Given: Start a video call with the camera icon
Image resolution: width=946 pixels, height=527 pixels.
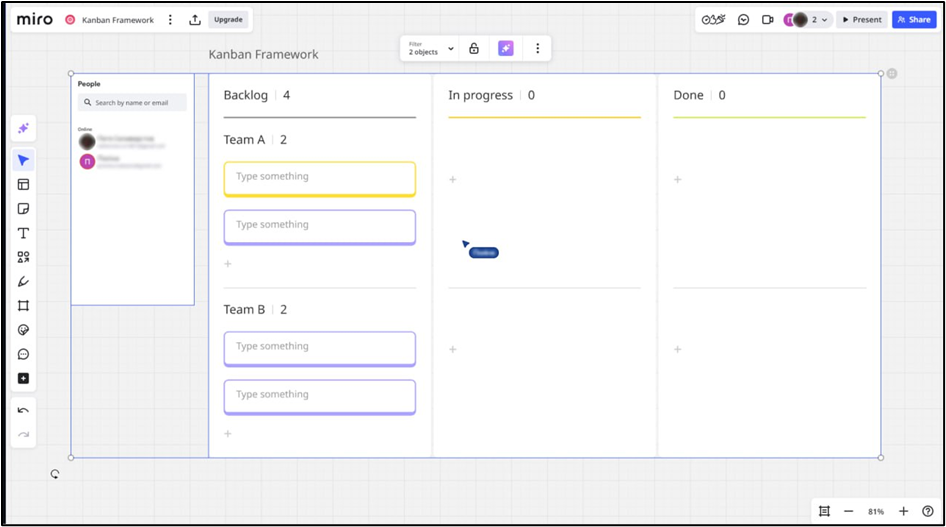Looking at the screenshot, I should [x=768, y=20].
